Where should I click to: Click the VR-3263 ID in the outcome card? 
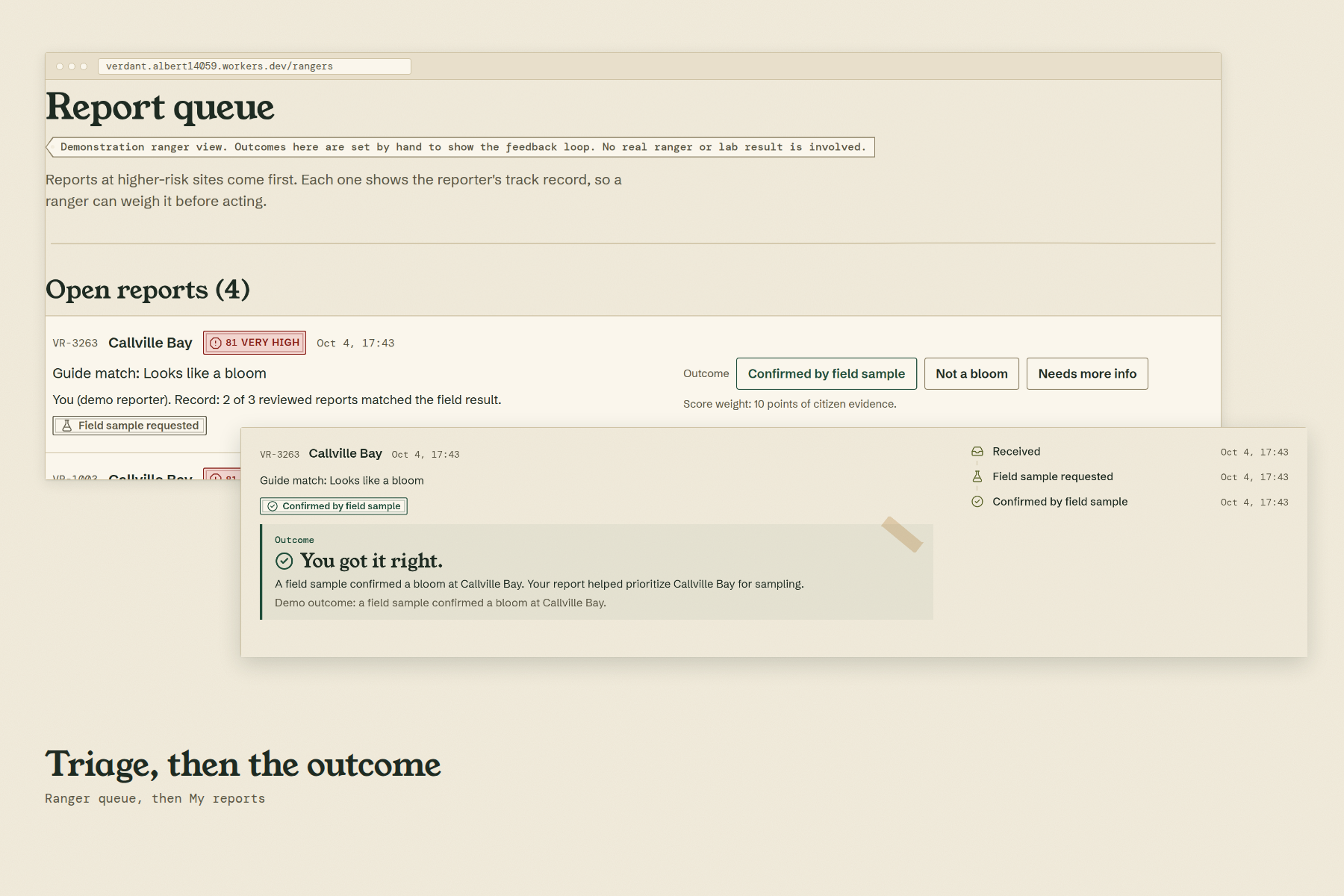coord(279,455)
